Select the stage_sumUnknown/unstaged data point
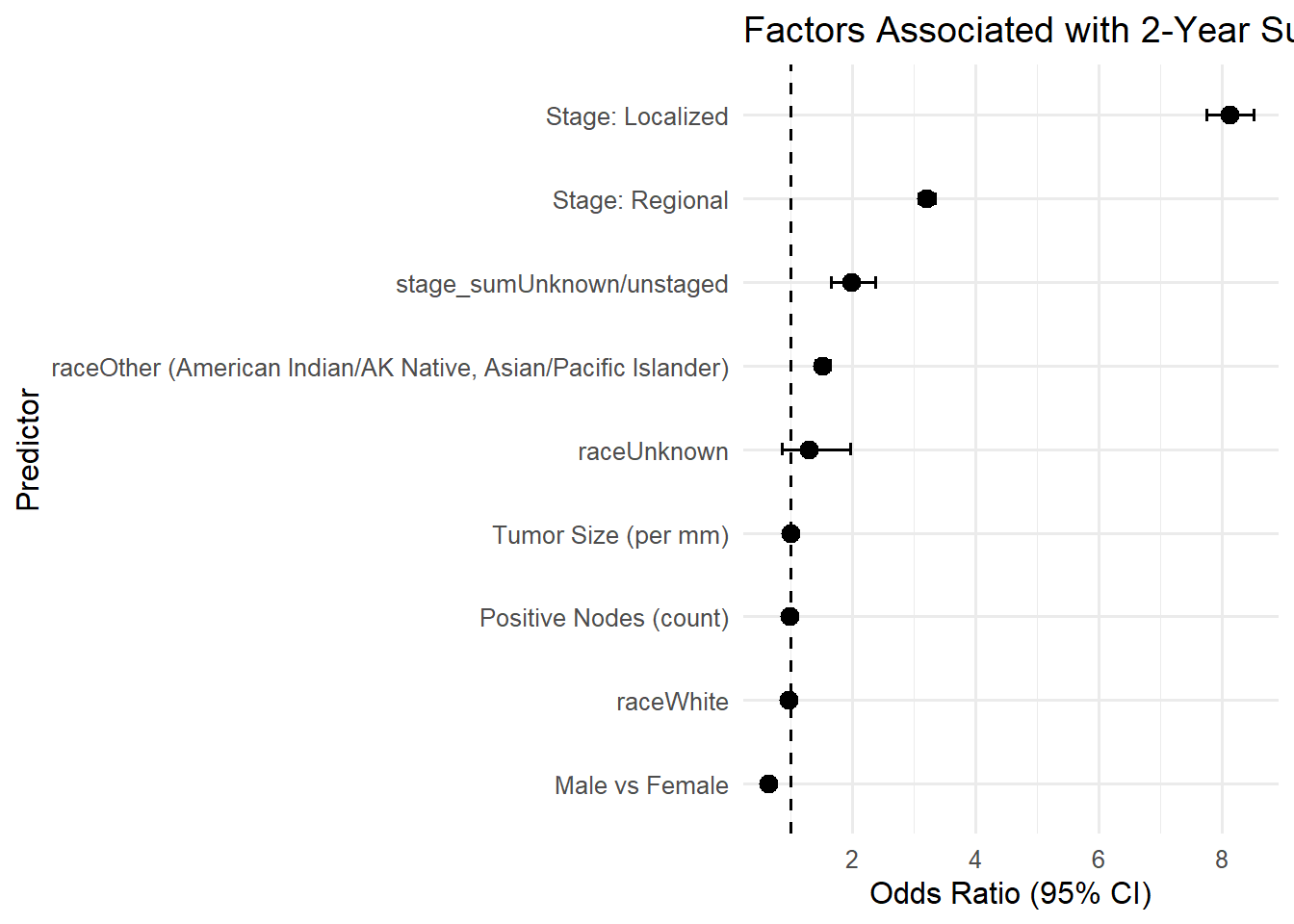The height and width of the screenshot is (924, 1294). 851,283
